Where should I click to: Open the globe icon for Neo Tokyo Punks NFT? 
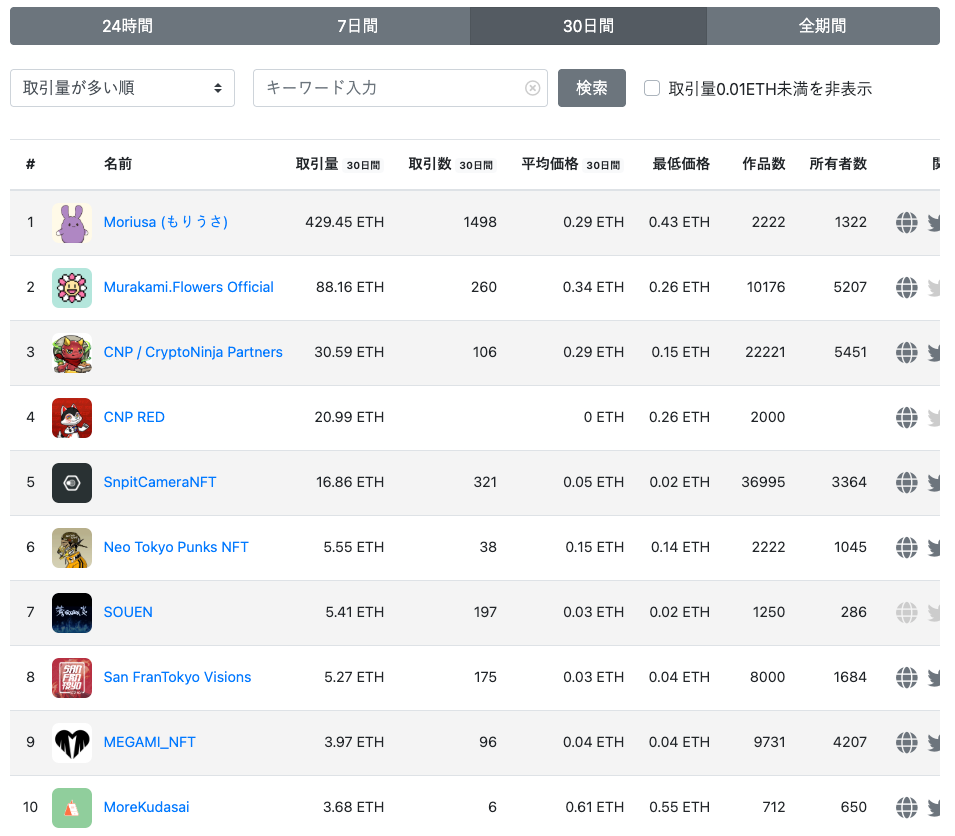[x=906, y=547]
